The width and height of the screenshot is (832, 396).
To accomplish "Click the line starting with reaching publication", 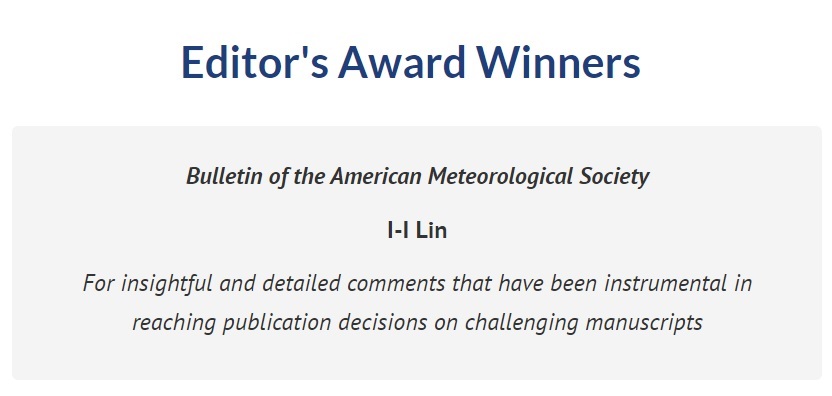I will (x=417, y=322).
